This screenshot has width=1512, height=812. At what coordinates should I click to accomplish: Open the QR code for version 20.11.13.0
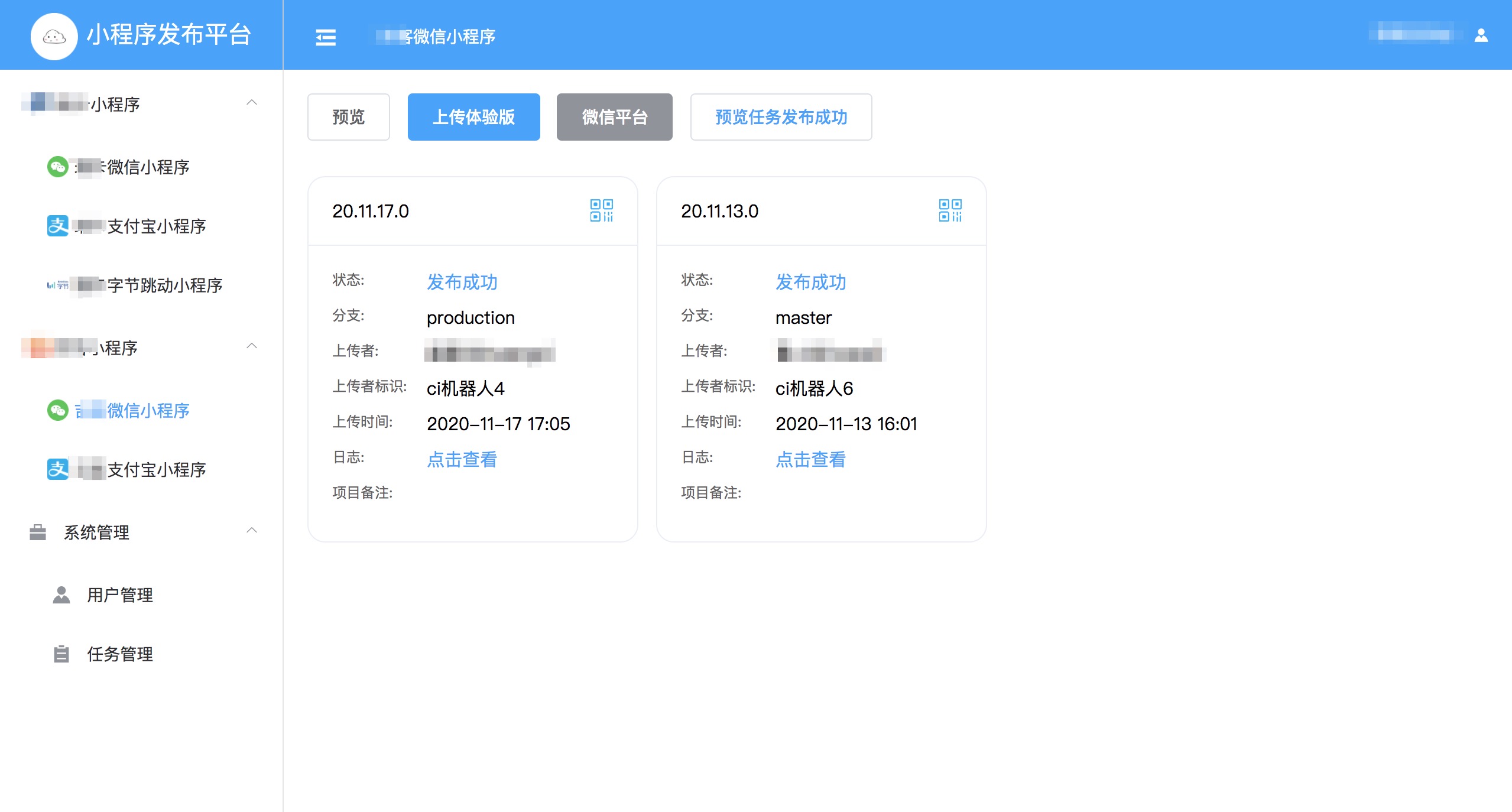(x=950, y=210)
